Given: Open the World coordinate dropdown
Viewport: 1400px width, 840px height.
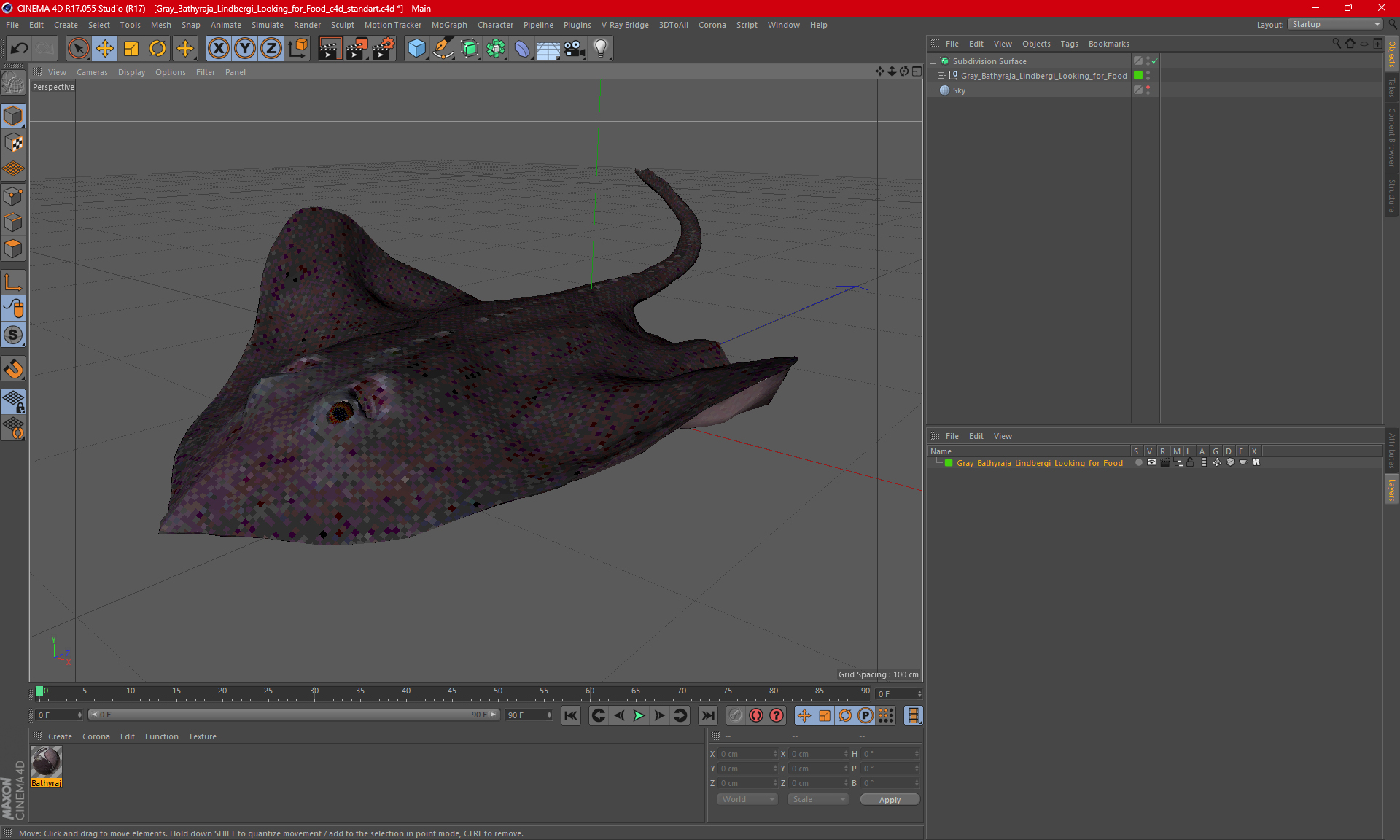Looking at the screenshot, I should [x=747, y=799].
